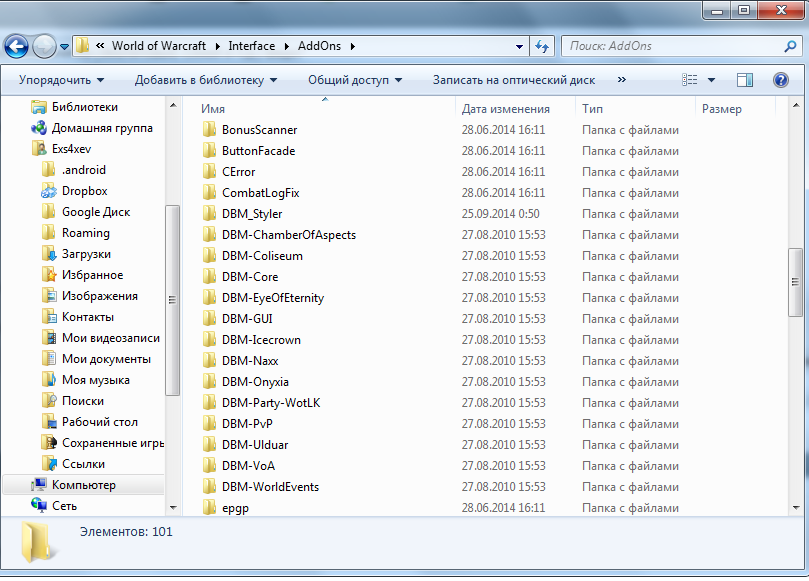Select the DBM-Ulduar folder icon

209,445
